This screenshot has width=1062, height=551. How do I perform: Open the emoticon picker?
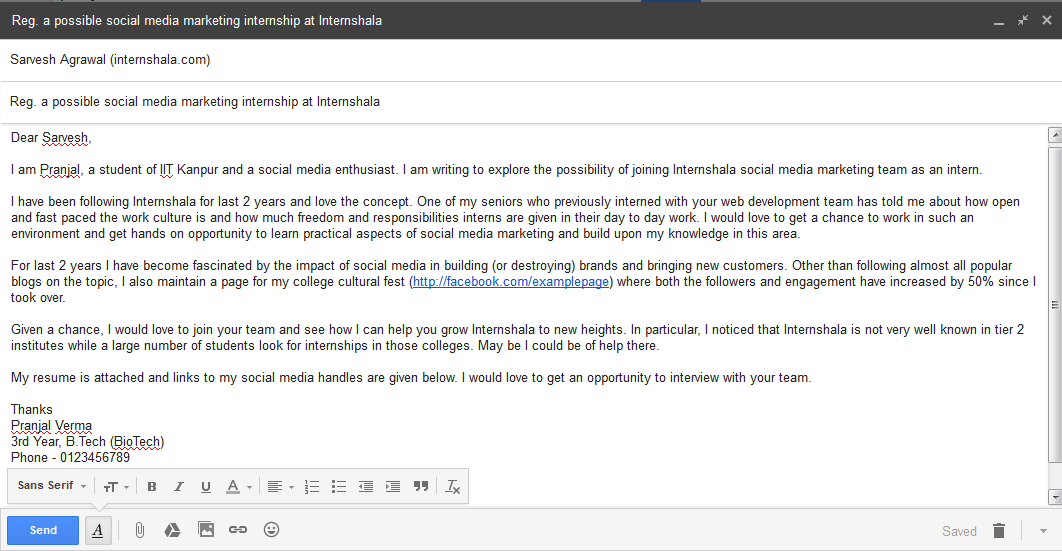click(x=272, y=529)
